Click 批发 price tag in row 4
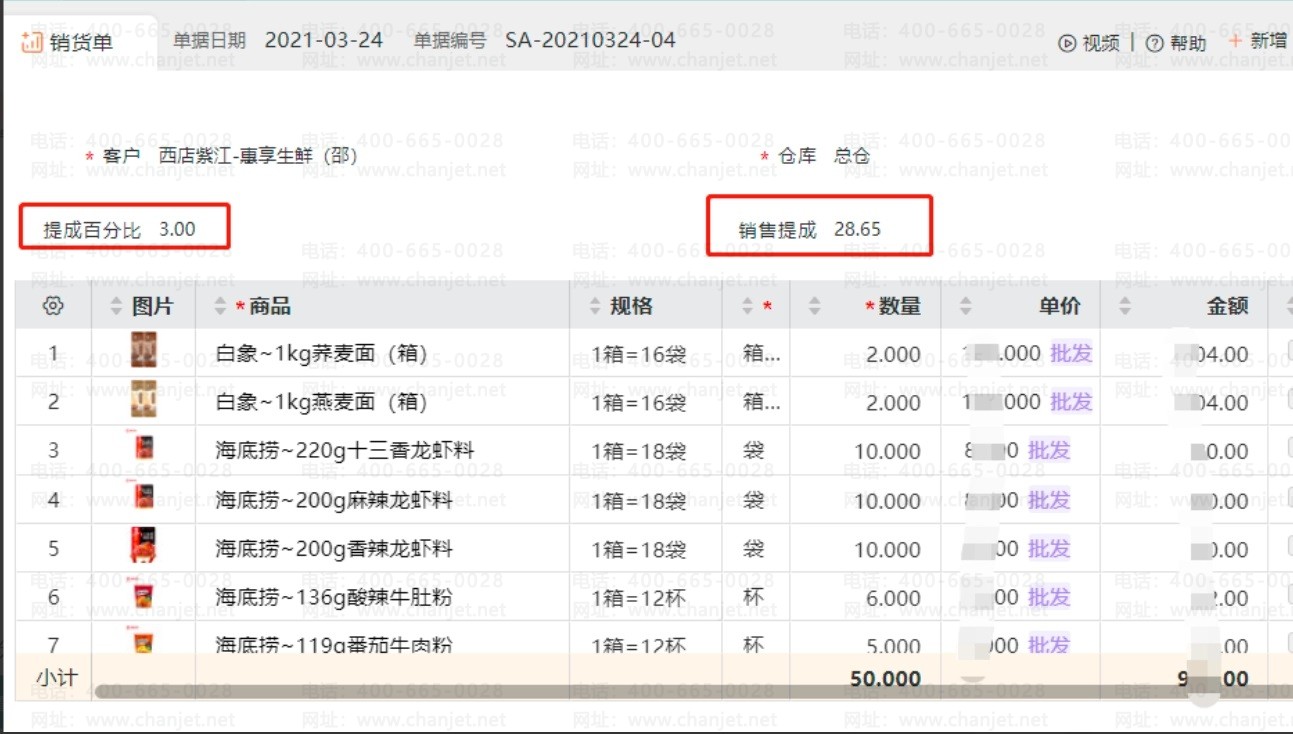The height and width of the screenshot is (734, 1293). click(x=1049, y=499)
